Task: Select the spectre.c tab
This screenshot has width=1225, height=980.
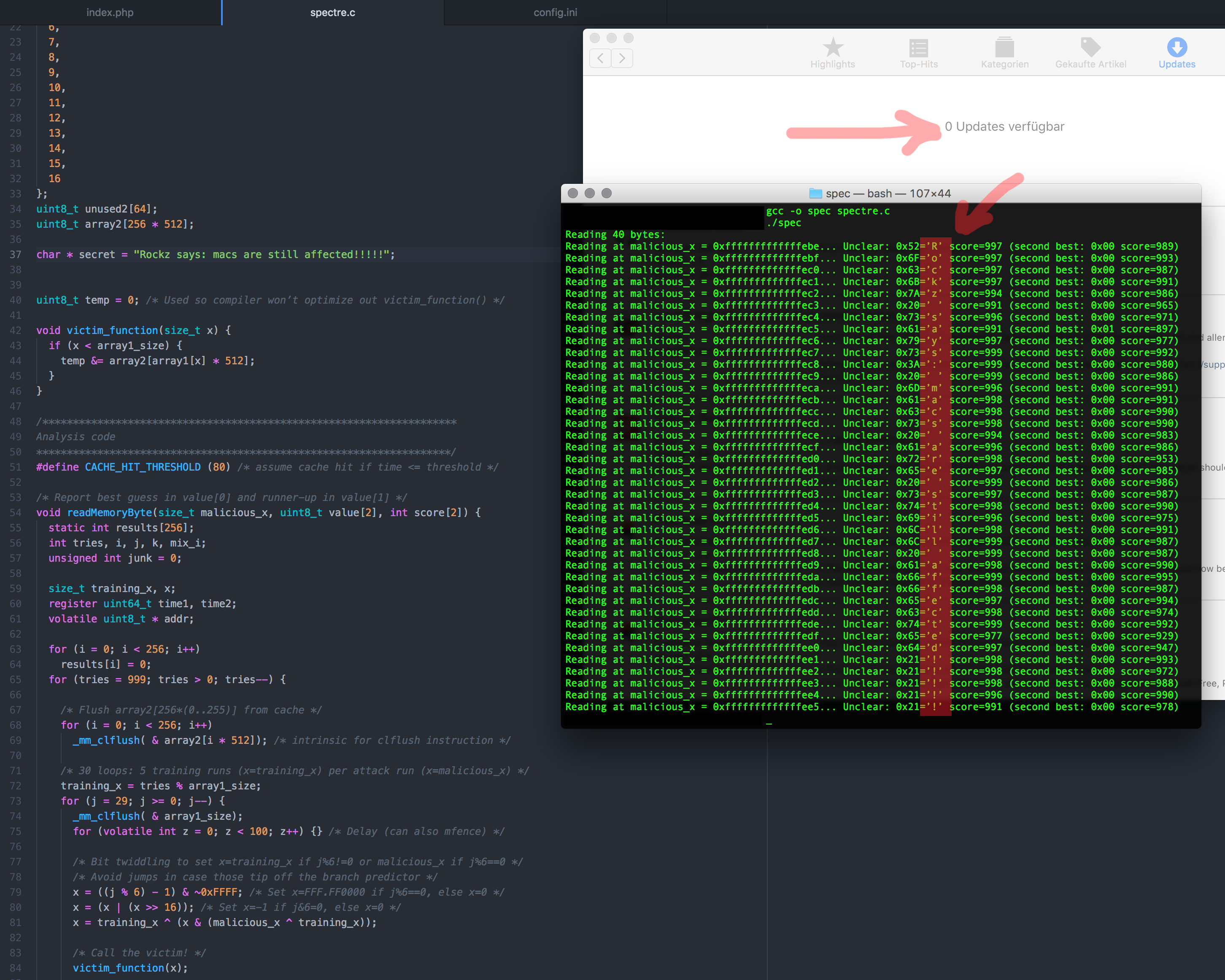Action: (332, 13)
